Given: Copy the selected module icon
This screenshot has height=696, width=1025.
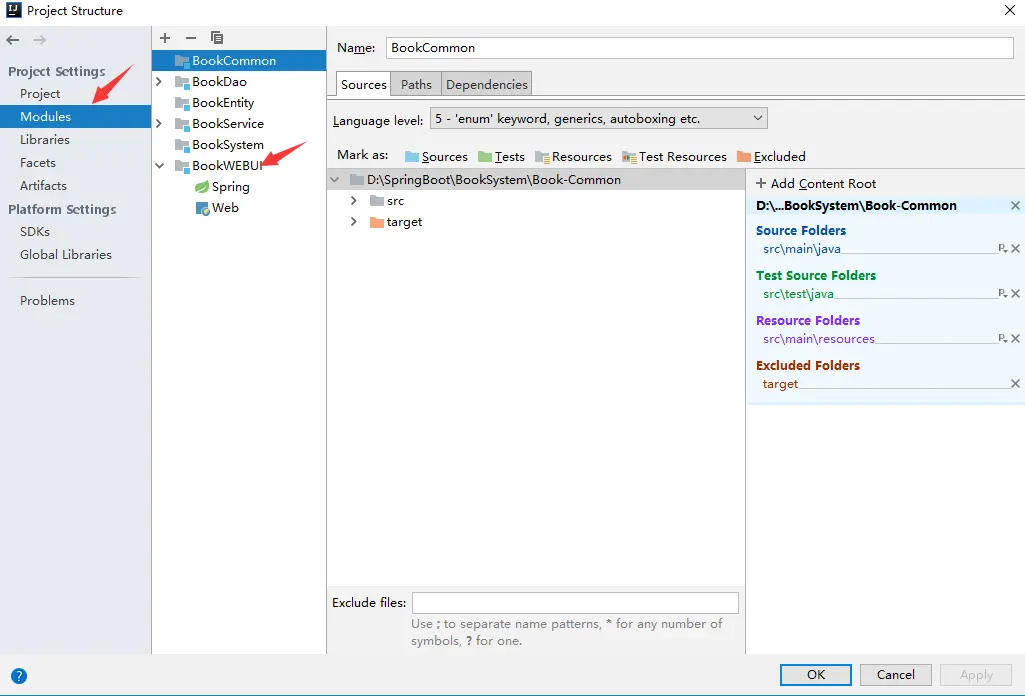Looking at the screenshot, I should pos(217,38).
